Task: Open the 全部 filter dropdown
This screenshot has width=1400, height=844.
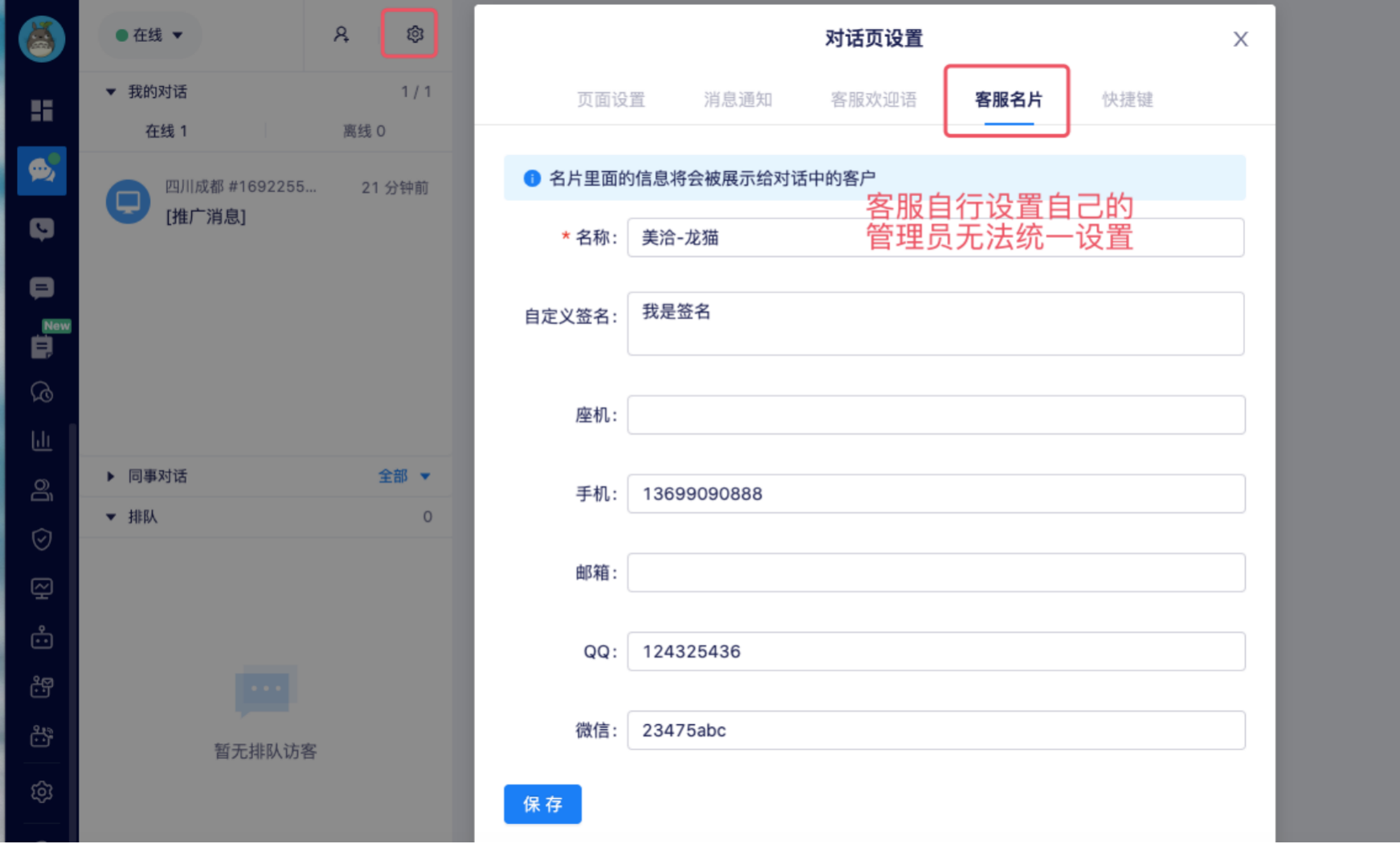Action: [404, 477]
